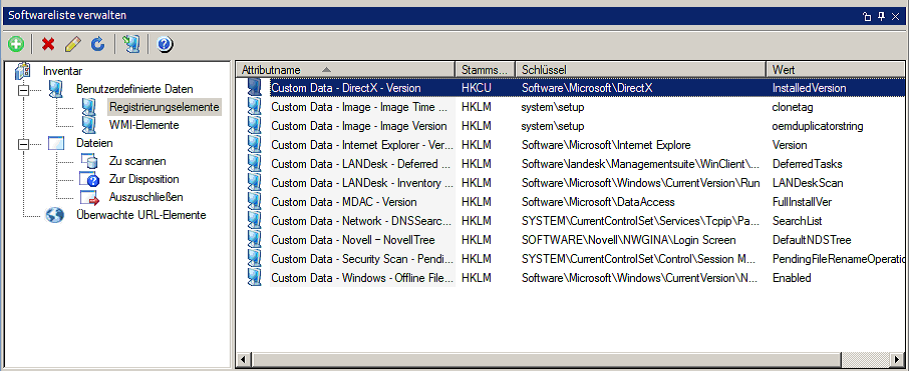This screenshot has width=909, height=371.
Task: Select Zu scannen tree item
Action: pos(137,161)
